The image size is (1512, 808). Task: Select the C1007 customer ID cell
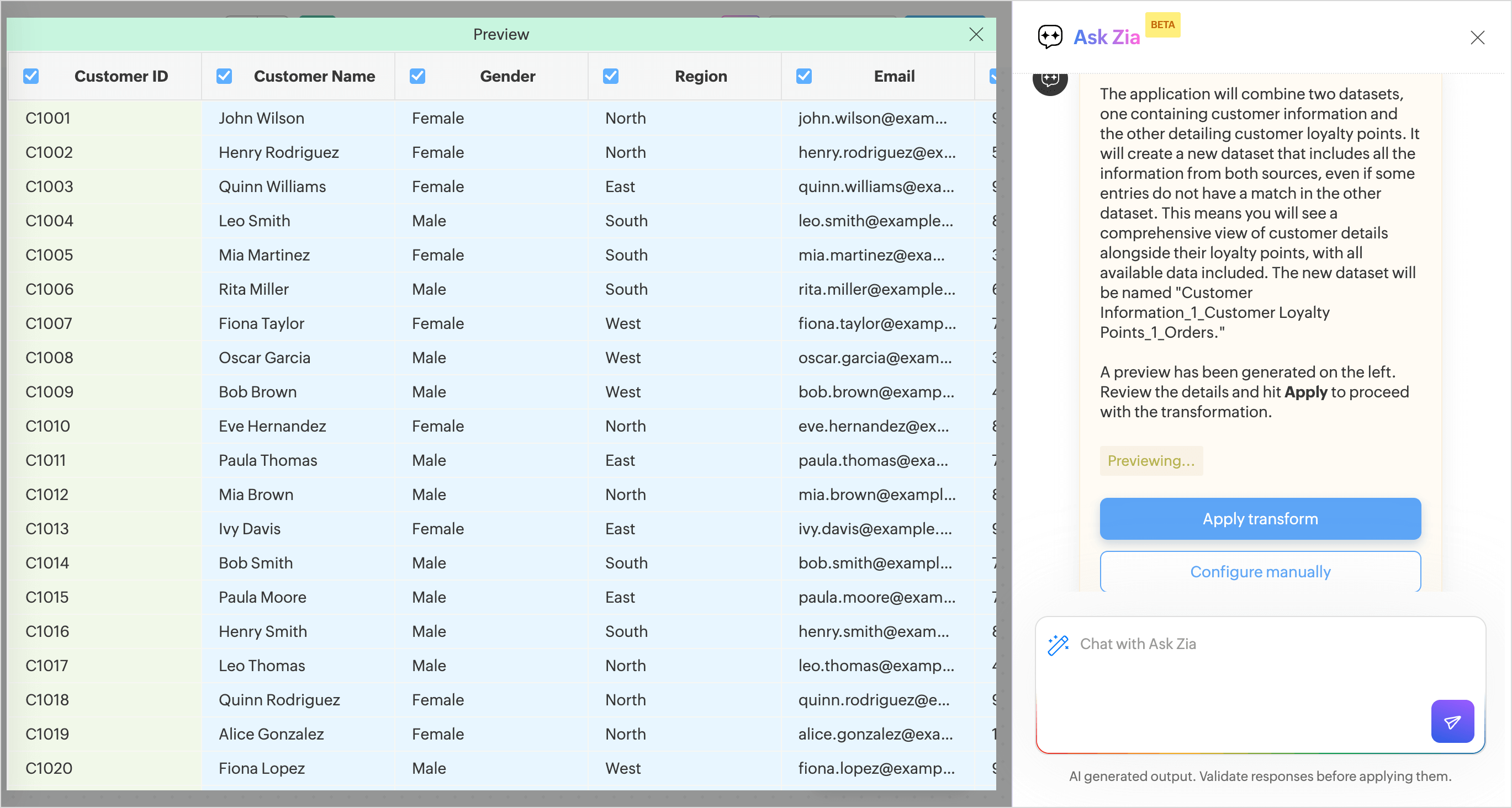pyautogui.click(x=49, y=323)
